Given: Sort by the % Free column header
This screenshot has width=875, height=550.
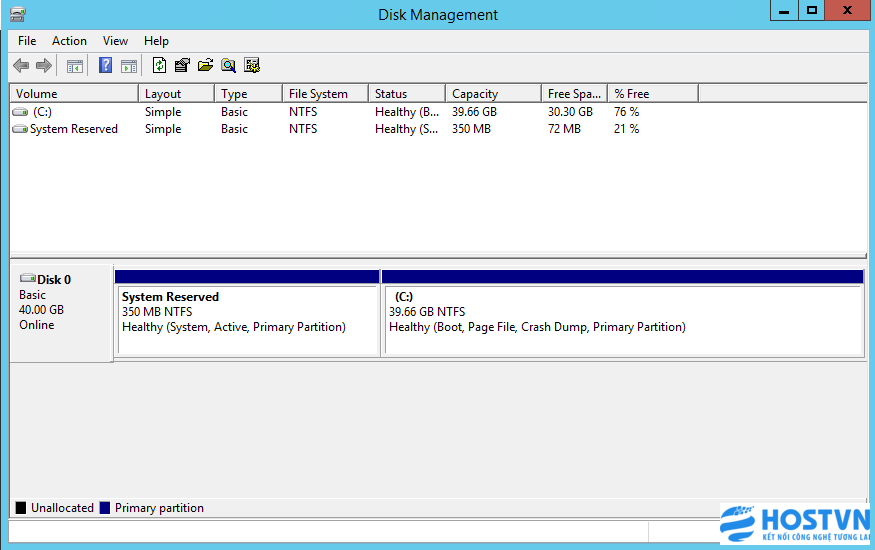Looking at the screenshot, I should (653, 94).
